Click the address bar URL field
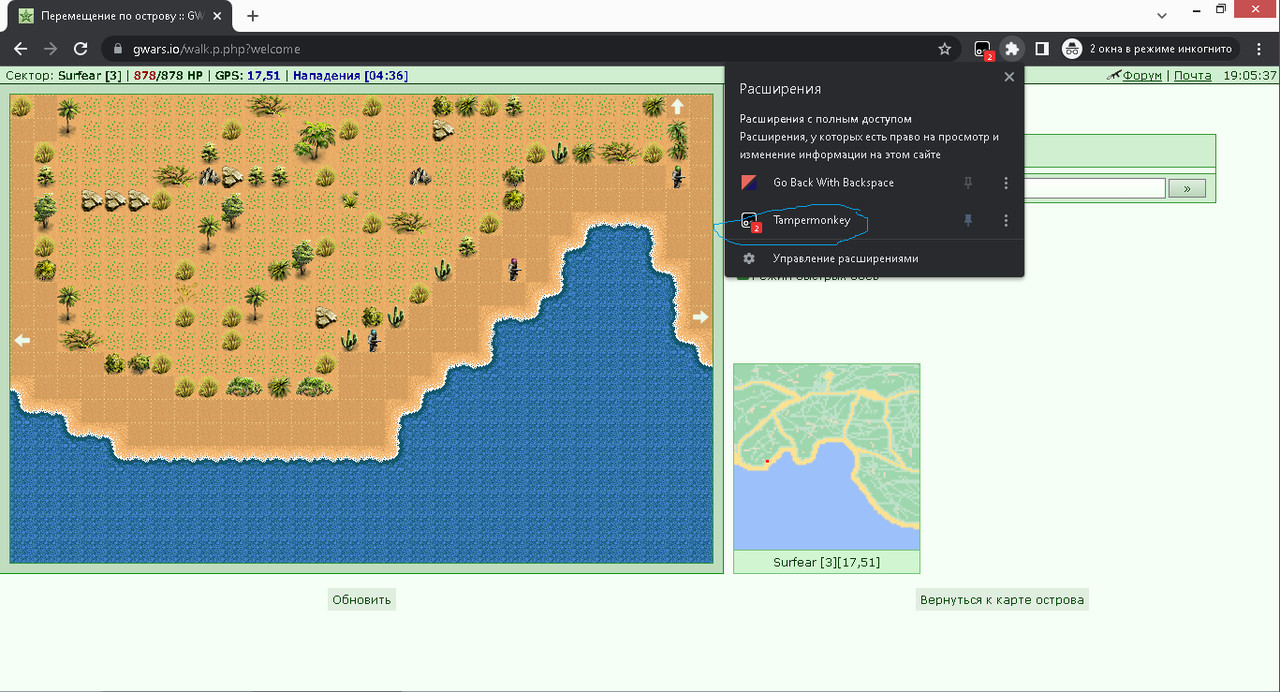The image size is (1280, 692). pos(530,48)
